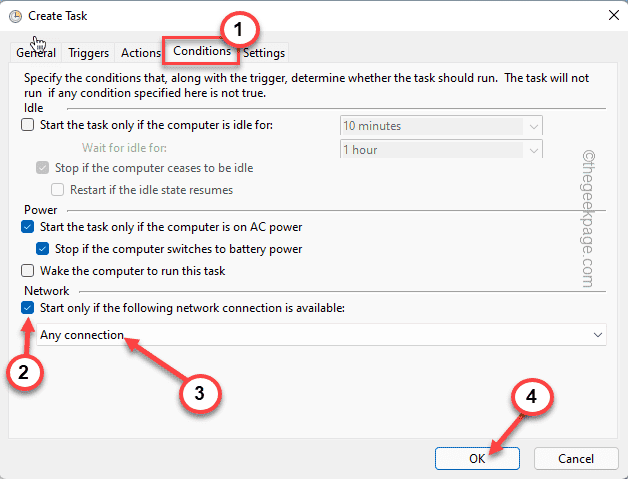The height and width of the screenshot is (479, 628).
Task: Go to the Settings tab
Action: click(263, 53)
